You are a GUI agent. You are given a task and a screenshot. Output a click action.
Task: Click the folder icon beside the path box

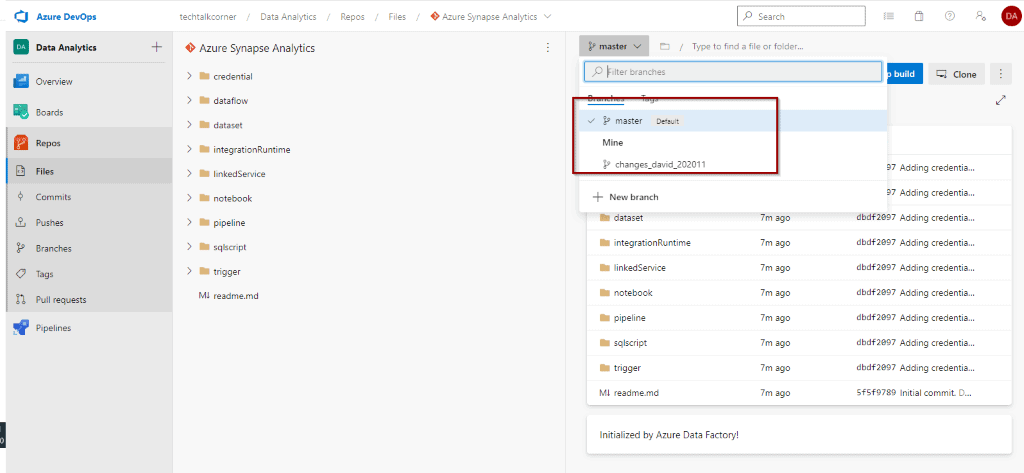(665, 47)
